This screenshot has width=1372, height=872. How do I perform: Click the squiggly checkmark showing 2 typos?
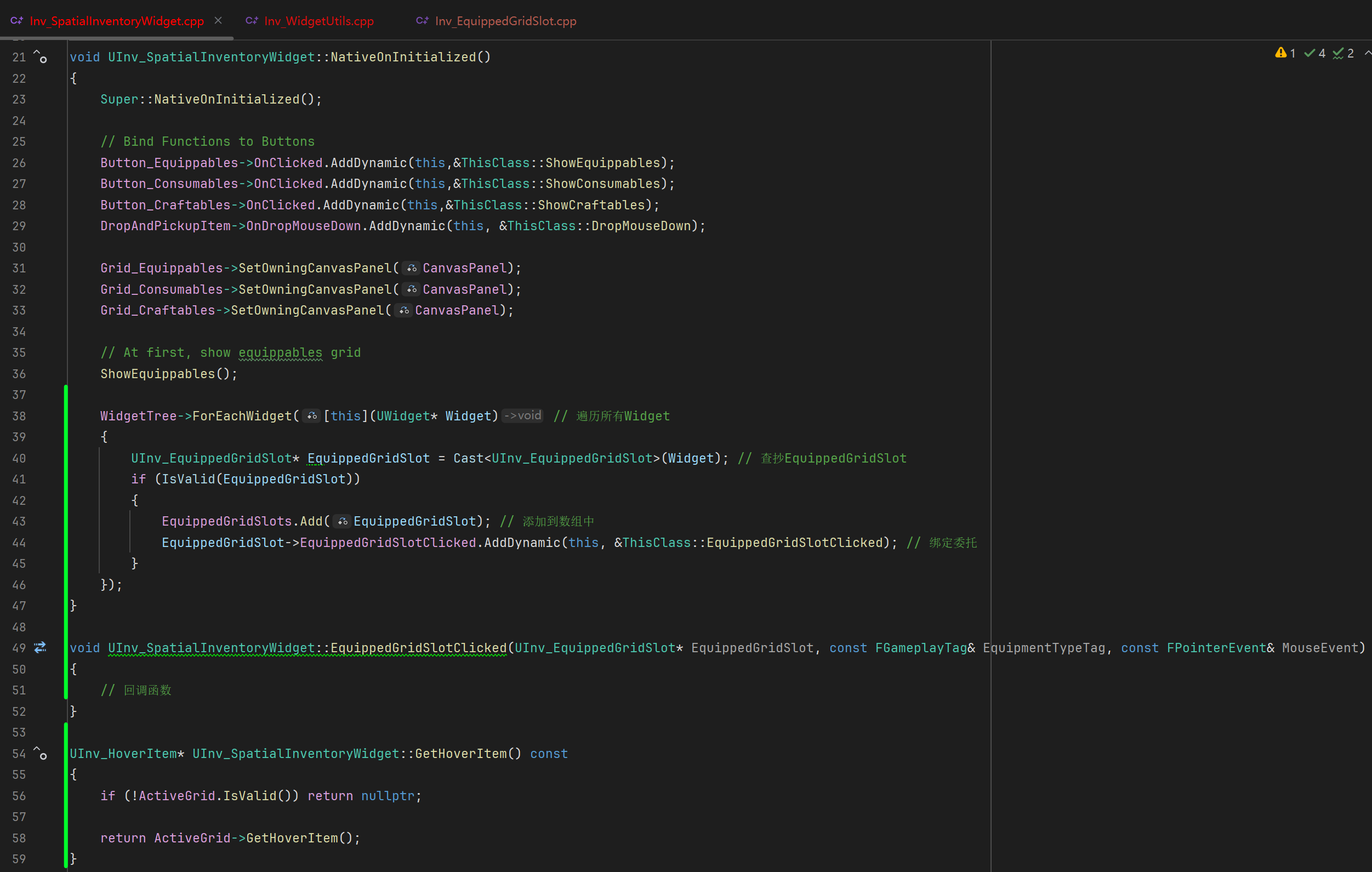(x=1343, y=53)
